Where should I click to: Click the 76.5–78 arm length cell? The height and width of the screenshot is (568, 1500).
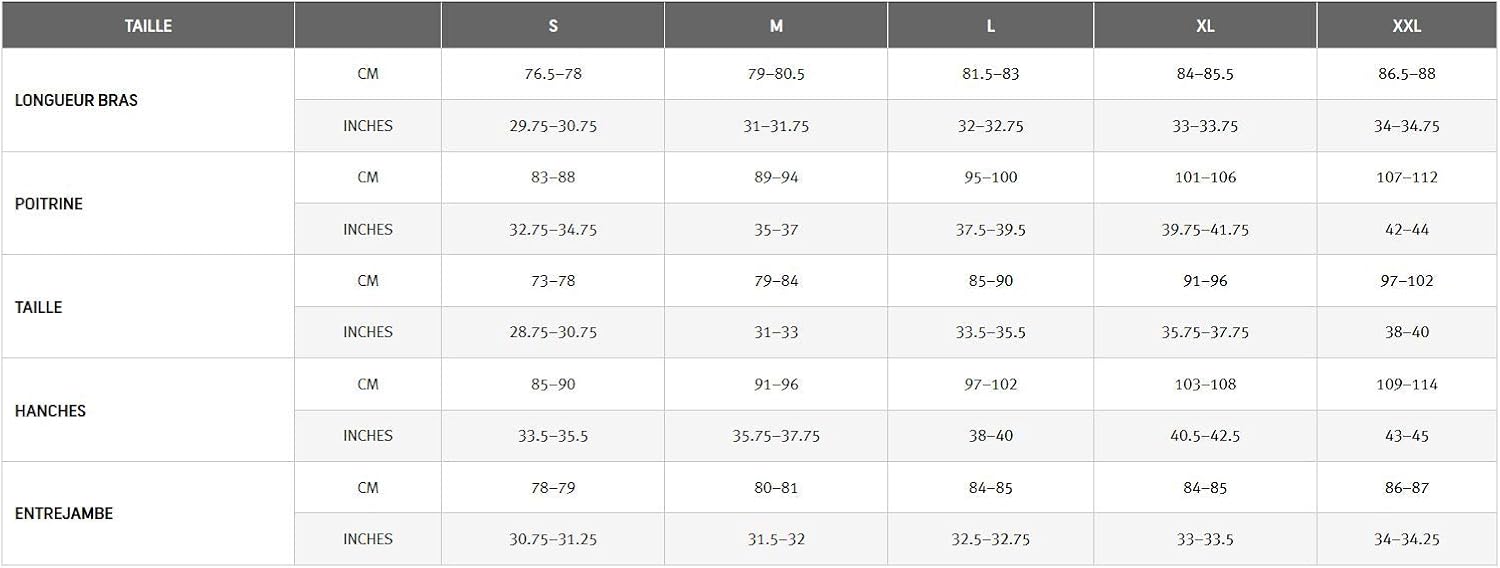coord(553,75)
